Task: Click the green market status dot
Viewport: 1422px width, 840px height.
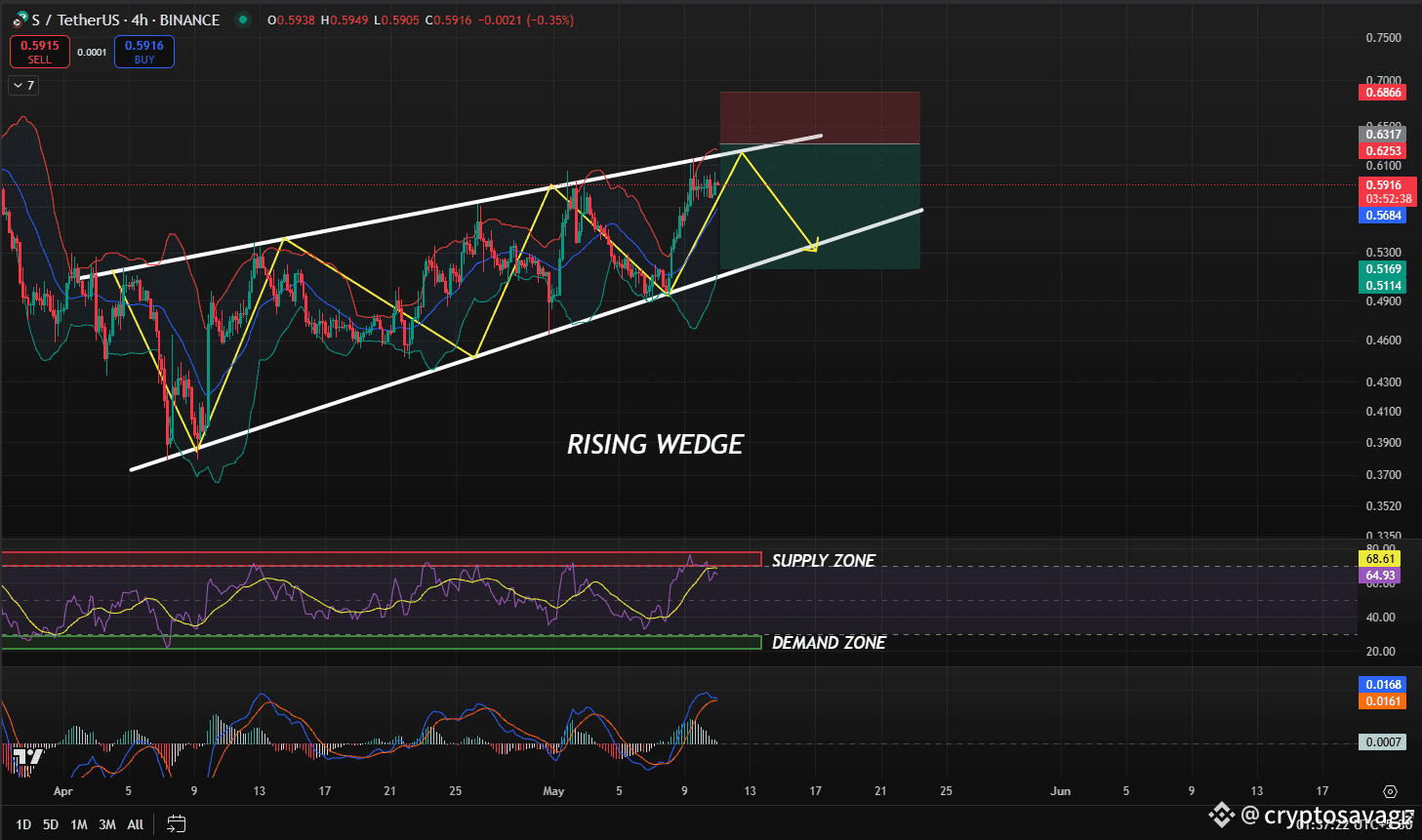Action: (242, 20)
